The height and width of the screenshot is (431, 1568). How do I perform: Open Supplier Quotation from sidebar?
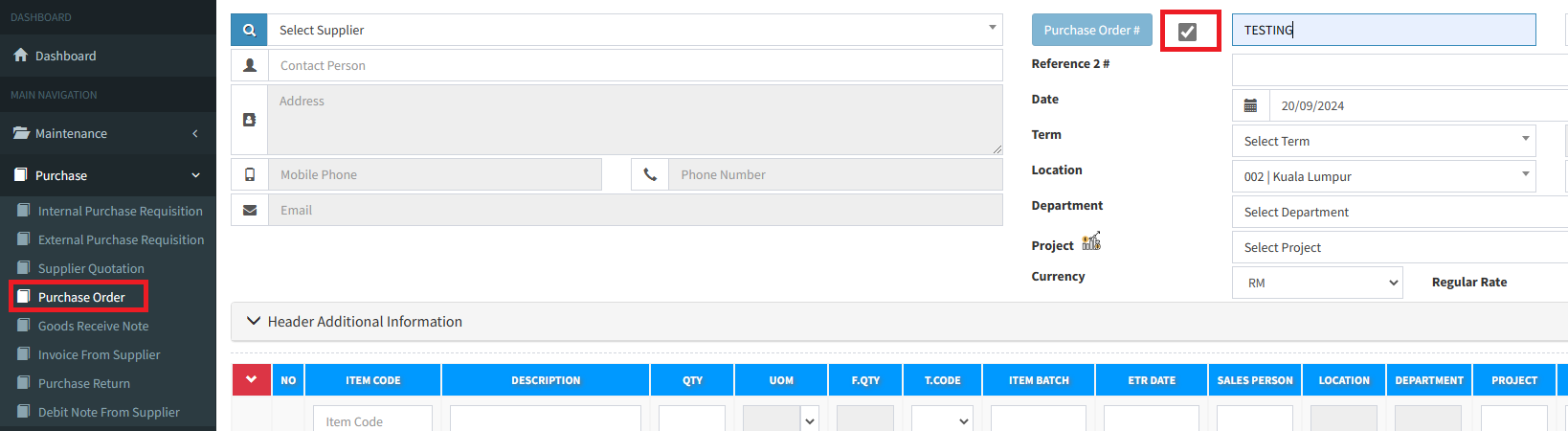[x=91, y=268]
